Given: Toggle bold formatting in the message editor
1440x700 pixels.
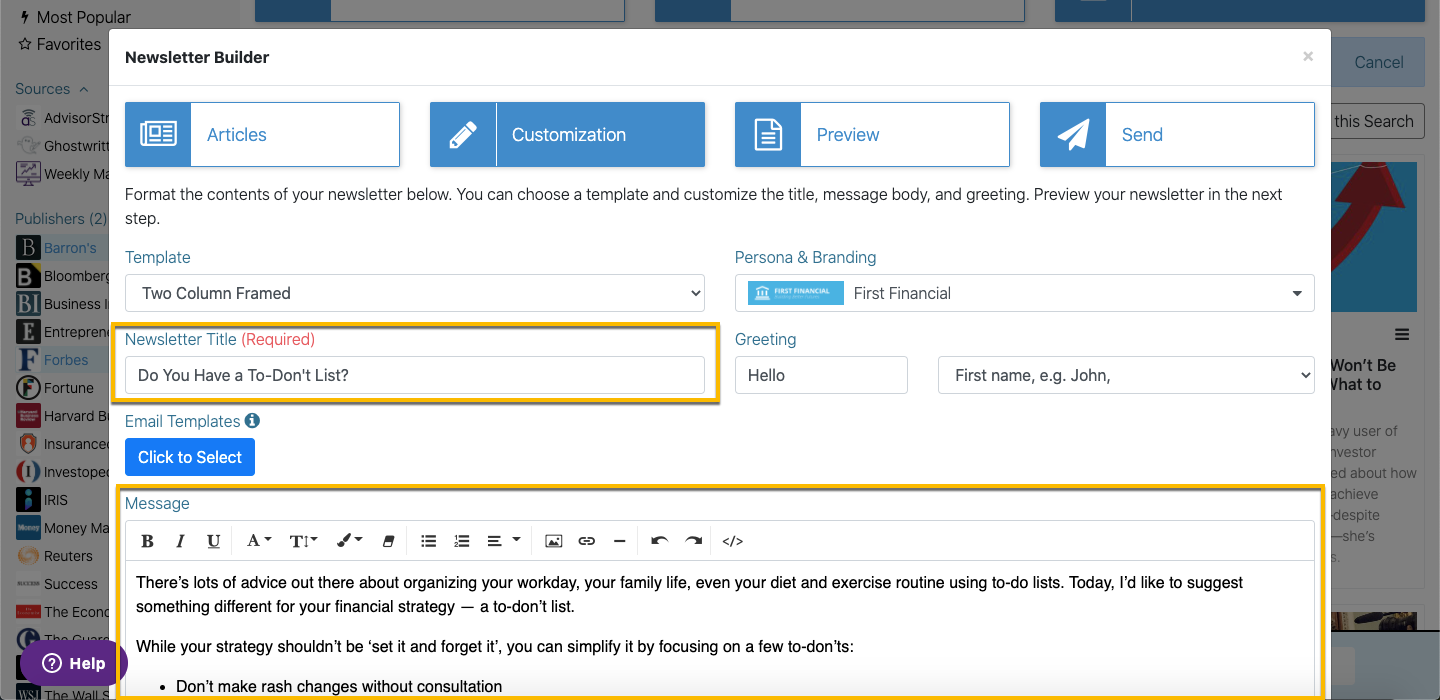Looking at the screenshot, I should point(147,541).
